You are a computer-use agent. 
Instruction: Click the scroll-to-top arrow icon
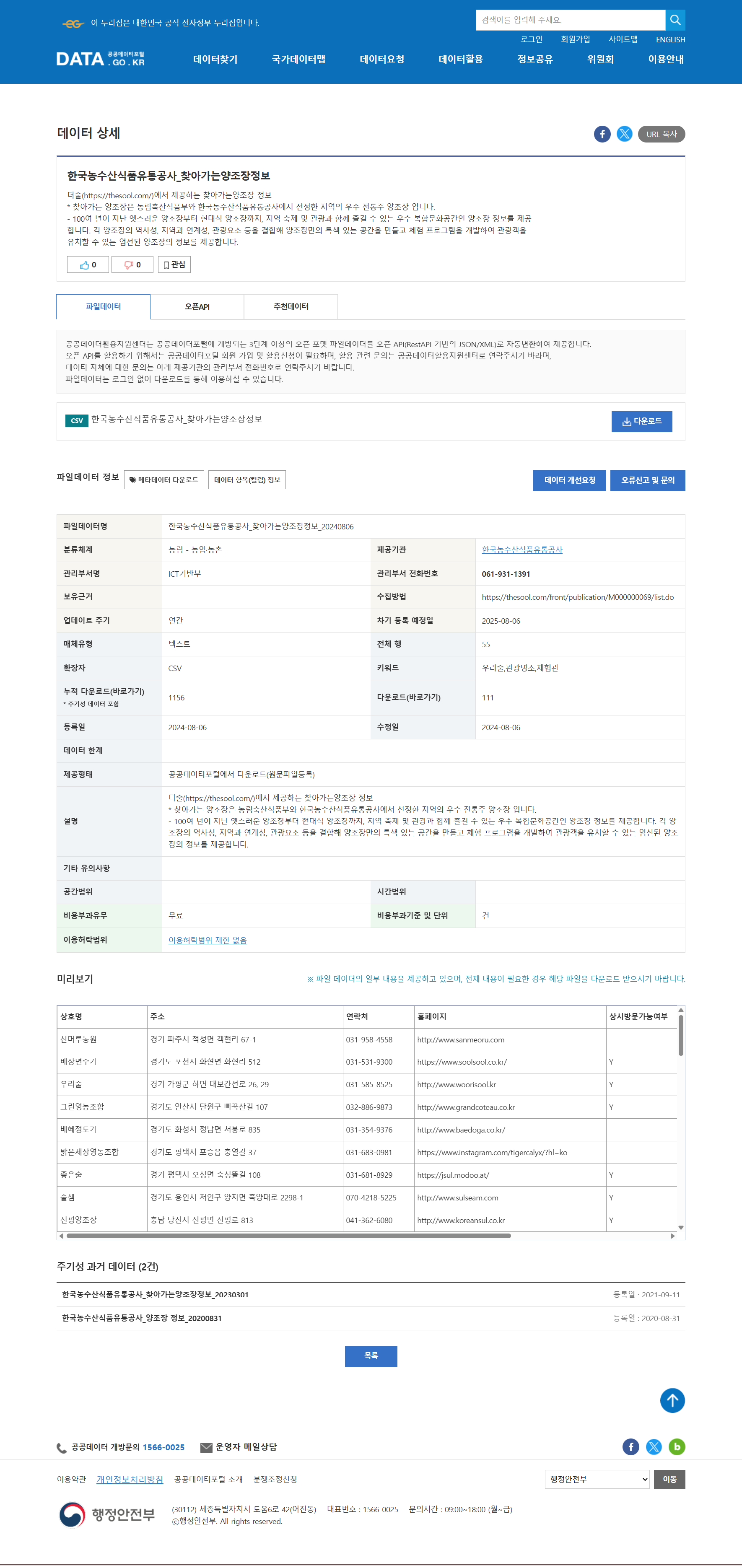(672, 1400)
